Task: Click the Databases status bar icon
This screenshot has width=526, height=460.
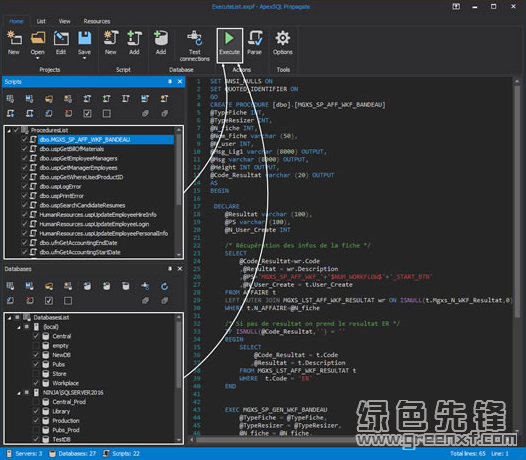Action: point(52,454)
